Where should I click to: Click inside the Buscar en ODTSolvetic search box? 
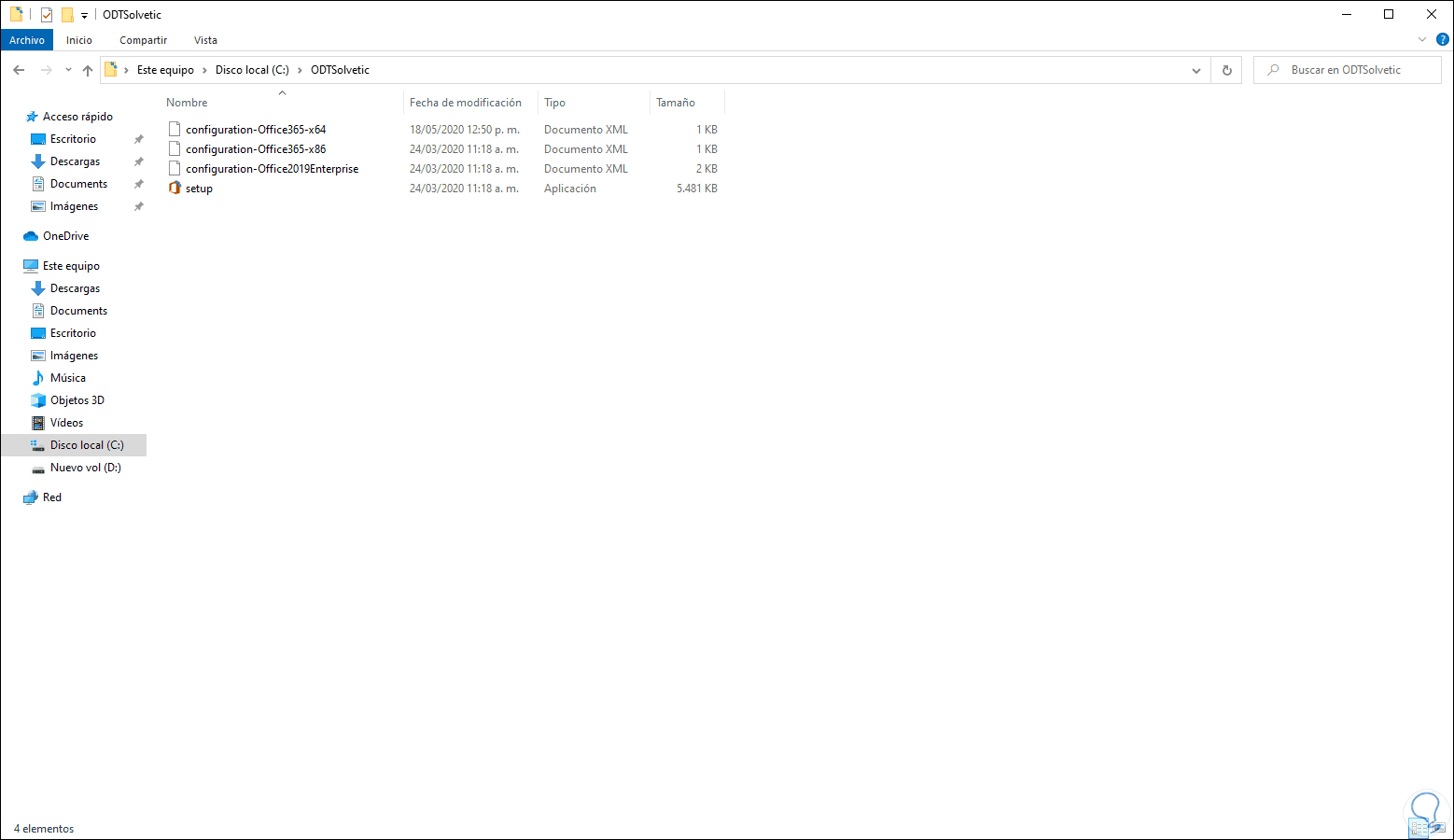tap(1347, 69)
